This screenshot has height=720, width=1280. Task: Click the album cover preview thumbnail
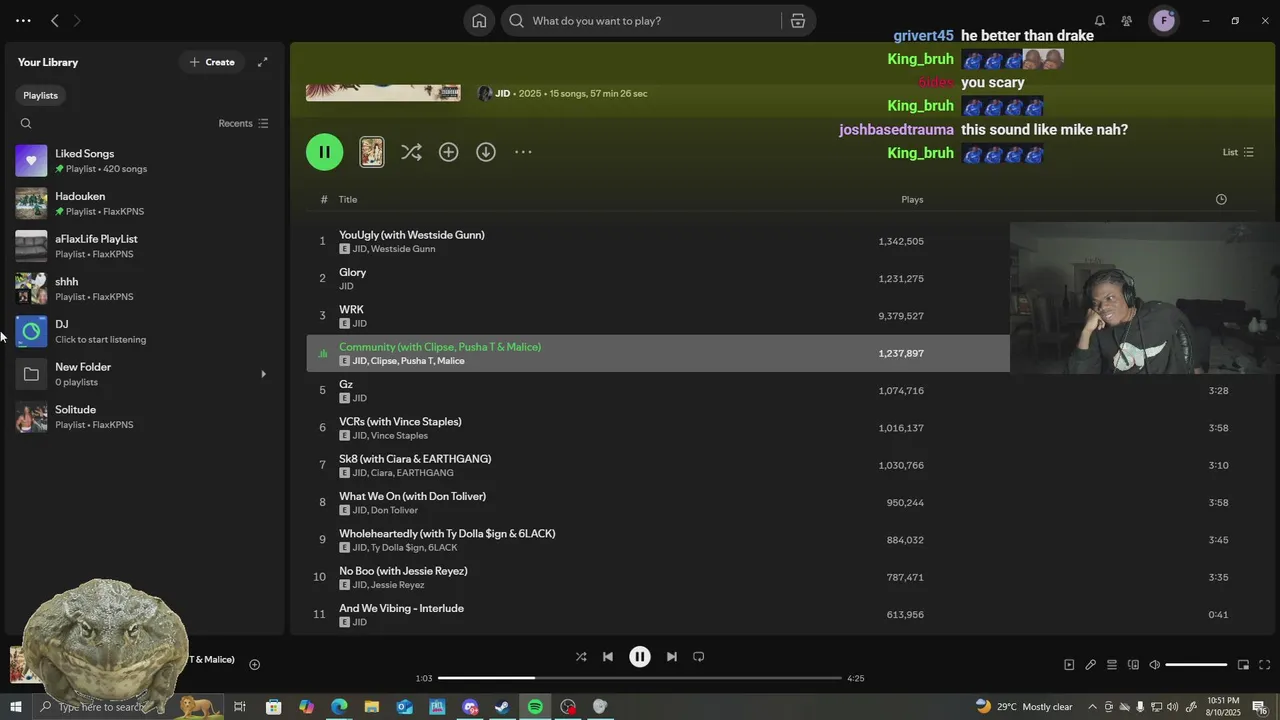372,152
